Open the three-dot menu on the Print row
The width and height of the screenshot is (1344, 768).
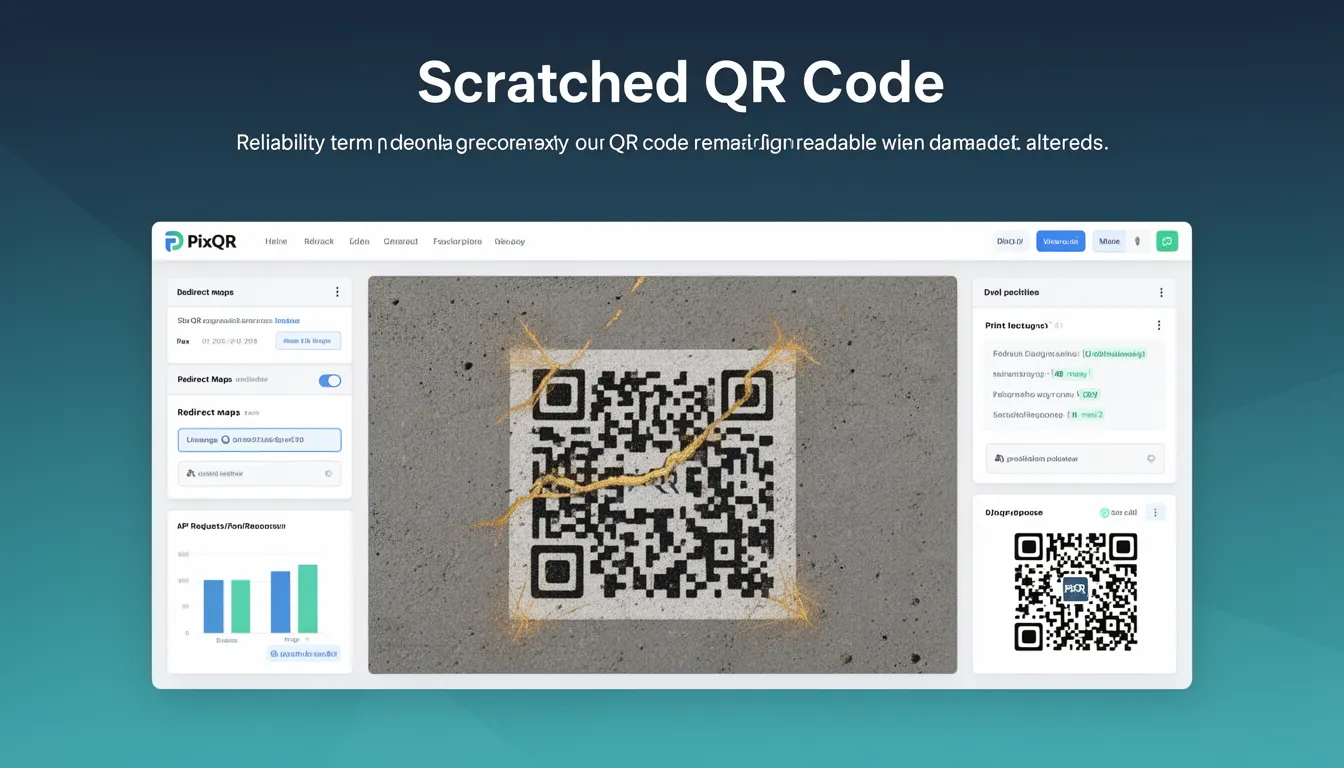[x=1159, y=325]
